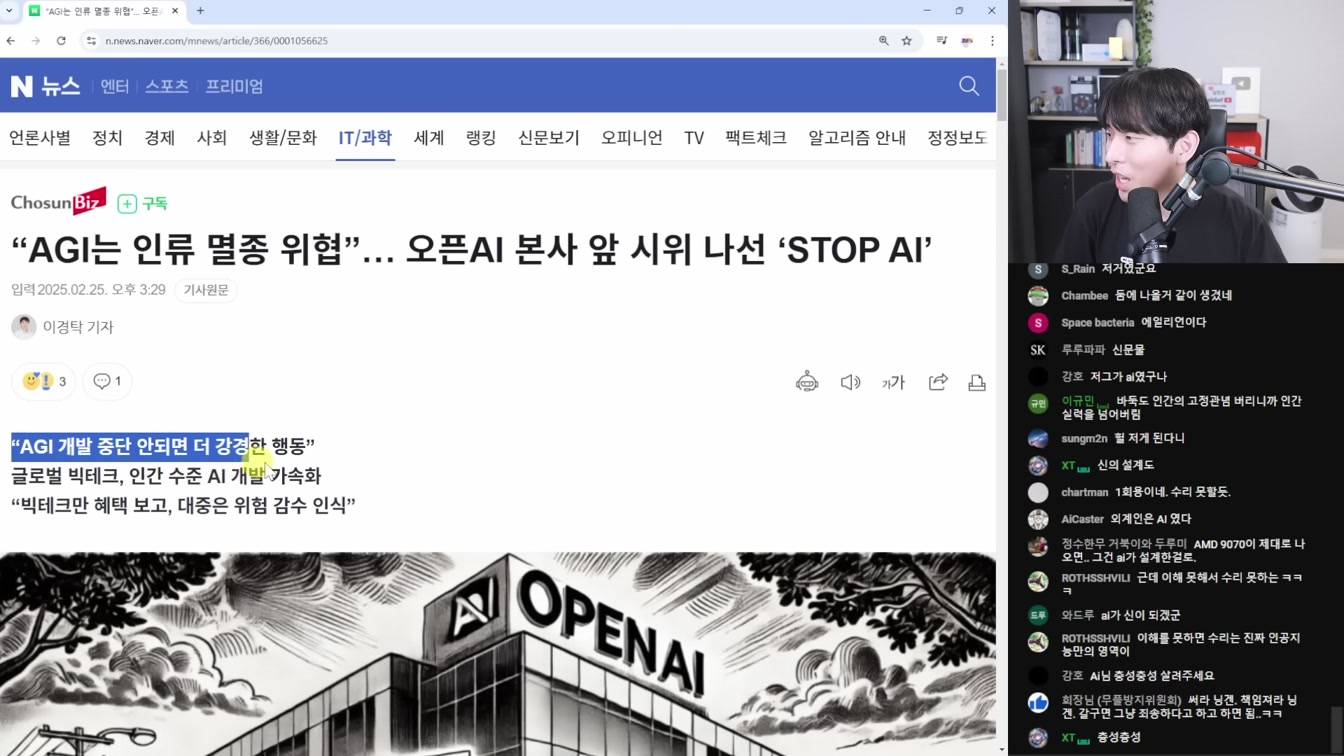Screen dimensions: 1344x756
Task: Open the Chrome three-dot menu
Action: point(992,41)
